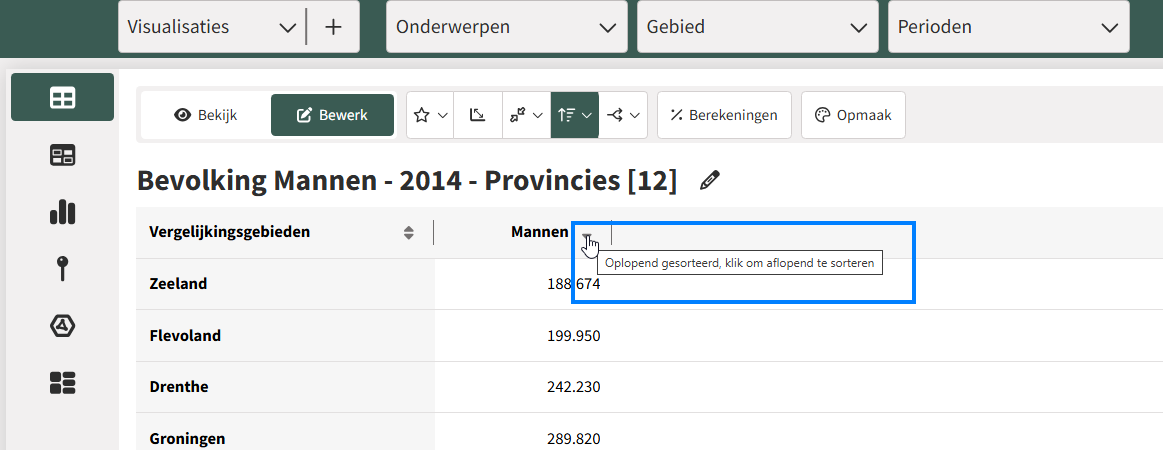Open the Onderwerpen dropdown

click(507, 27)
